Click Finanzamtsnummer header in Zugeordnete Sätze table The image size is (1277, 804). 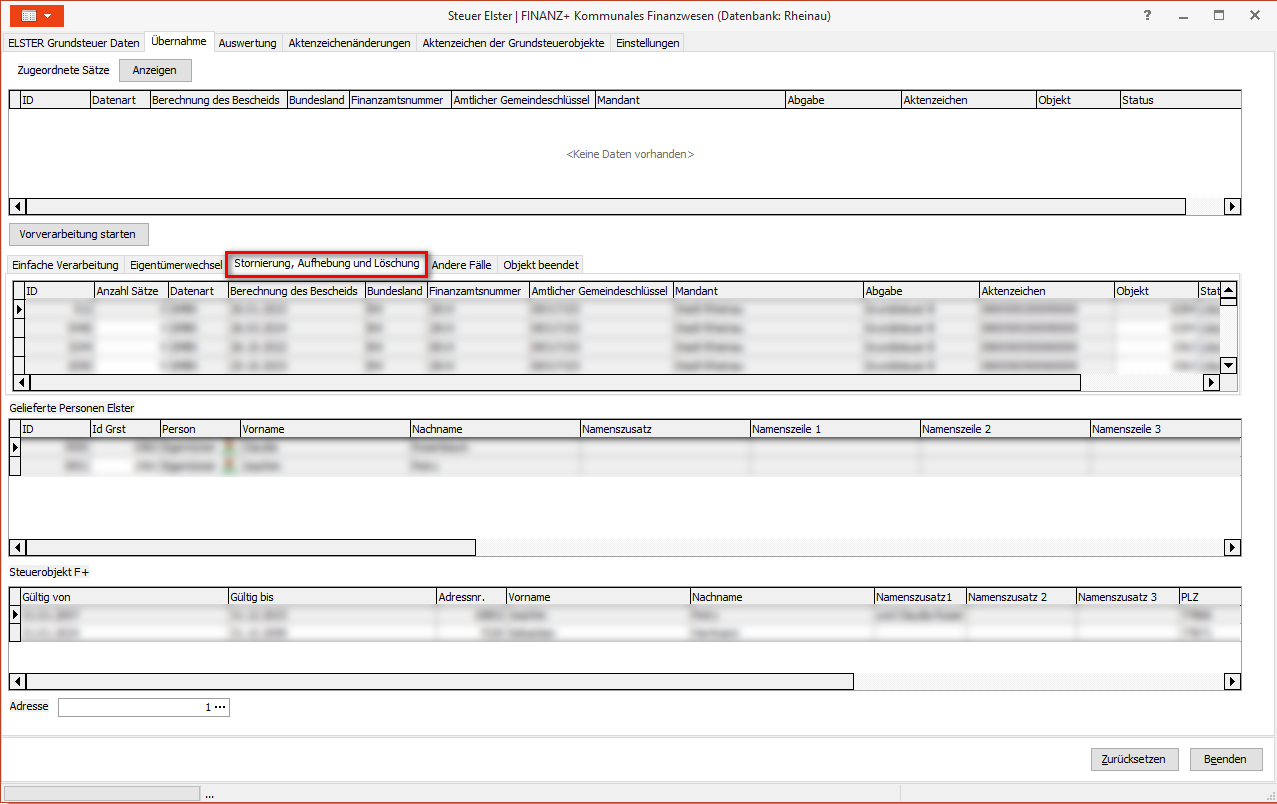(x=399, y=100)
